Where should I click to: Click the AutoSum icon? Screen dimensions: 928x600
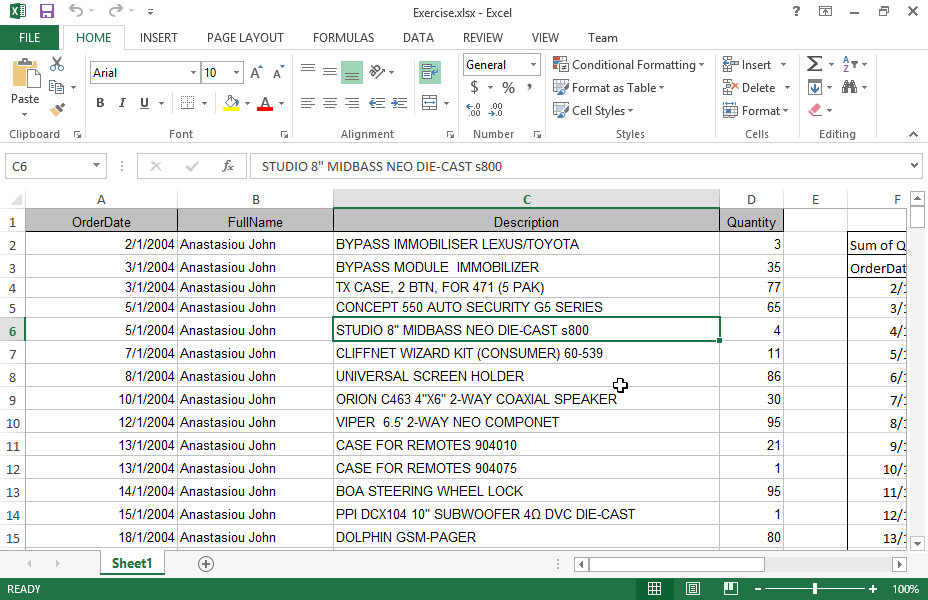click(x=815, y=64)
